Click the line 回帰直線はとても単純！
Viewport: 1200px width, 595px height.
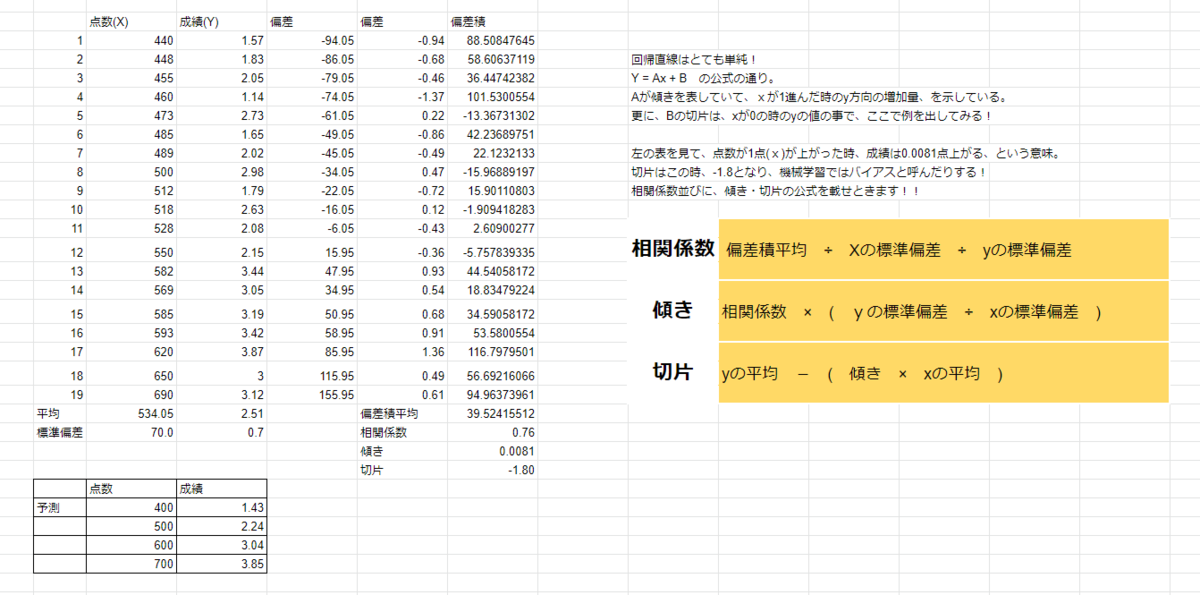point(693,60)
